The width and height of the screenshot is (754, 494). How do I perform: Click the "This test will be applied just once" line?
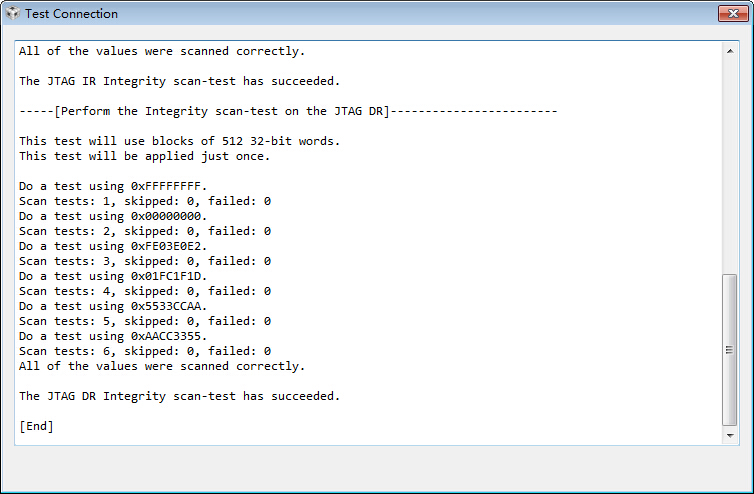click(145, 156)
